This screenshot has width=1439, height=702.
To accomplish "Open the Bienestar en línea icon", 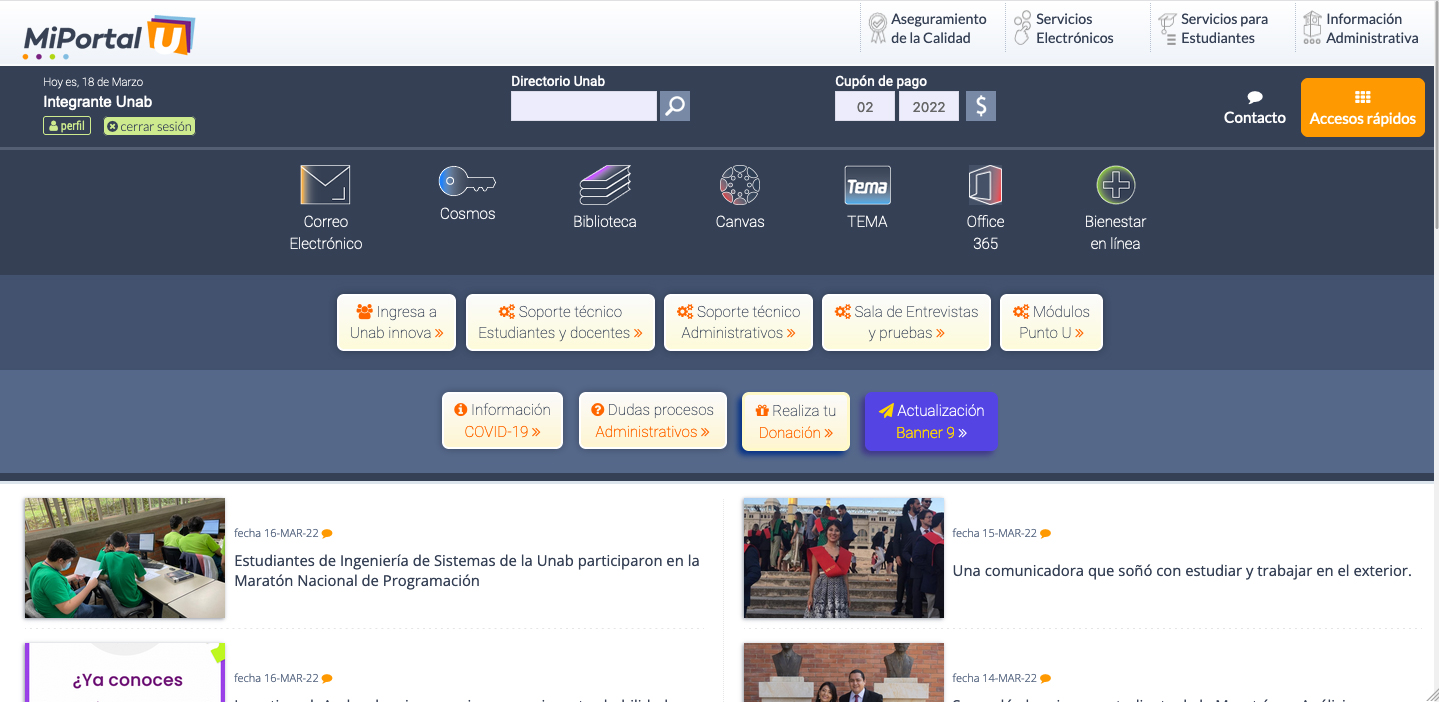I will (1115, 186).
